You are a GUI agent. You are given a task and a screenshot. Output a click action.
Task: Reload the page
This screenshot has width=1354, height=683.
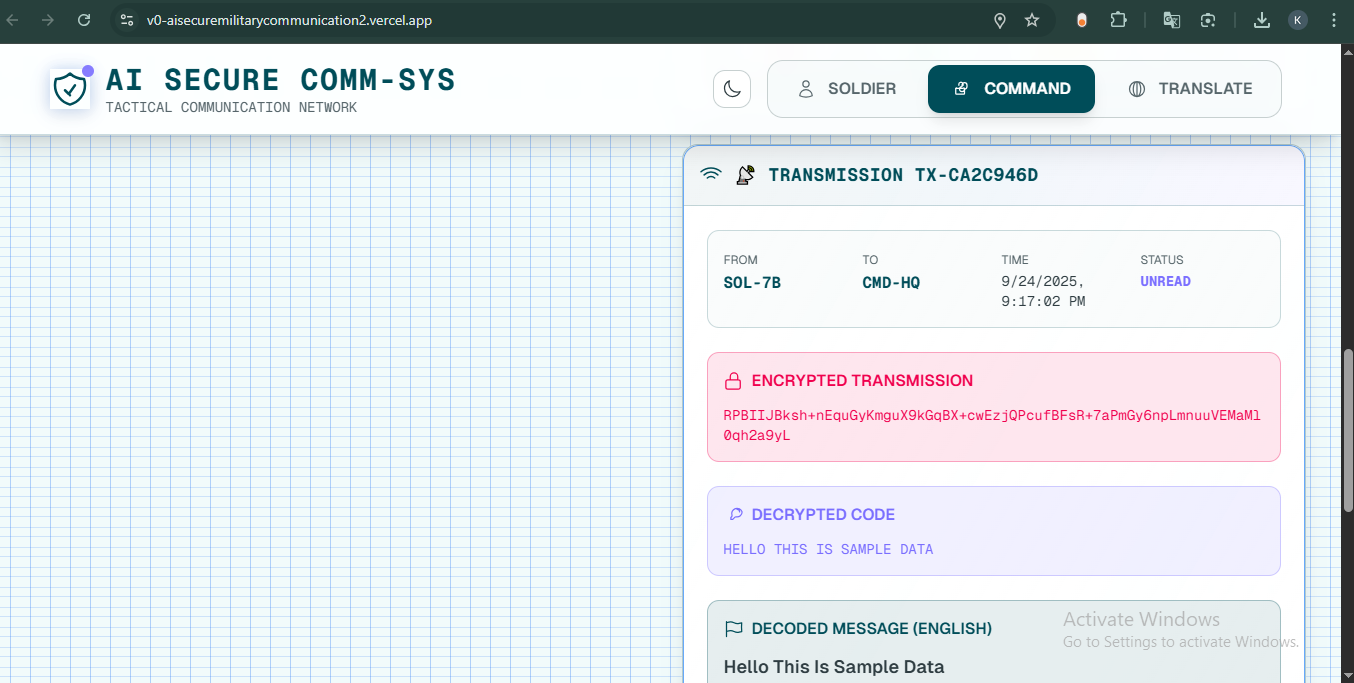[x=84, y=20]
